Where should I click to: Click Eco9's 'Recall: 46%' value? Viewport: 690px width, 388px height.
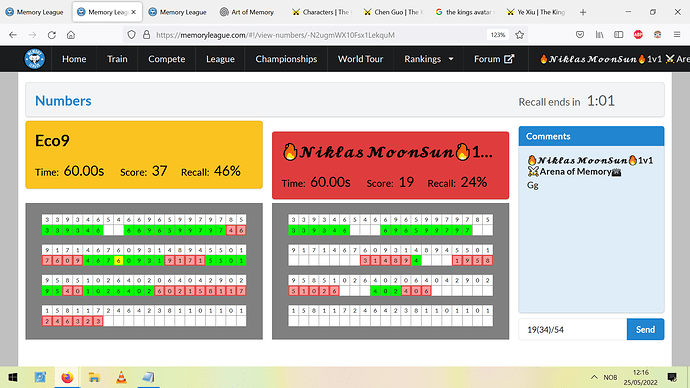(211, 171)
